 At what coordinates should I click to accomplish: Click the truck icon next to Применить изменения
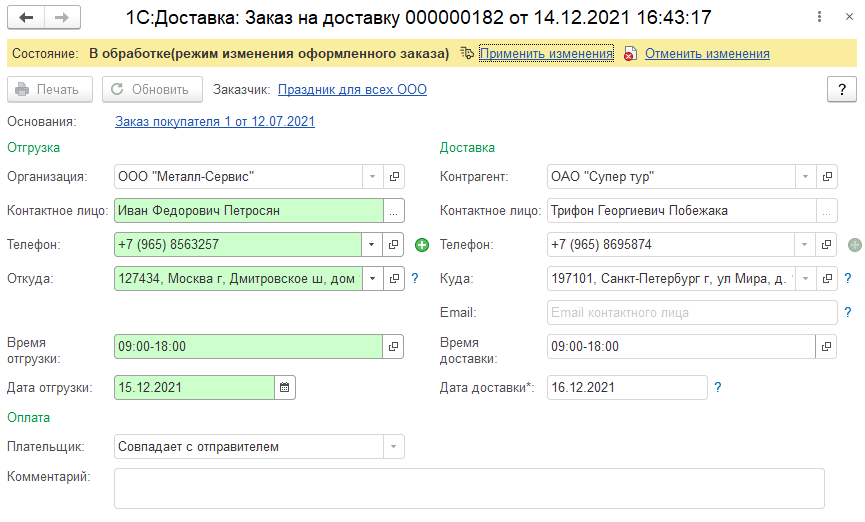467,54
